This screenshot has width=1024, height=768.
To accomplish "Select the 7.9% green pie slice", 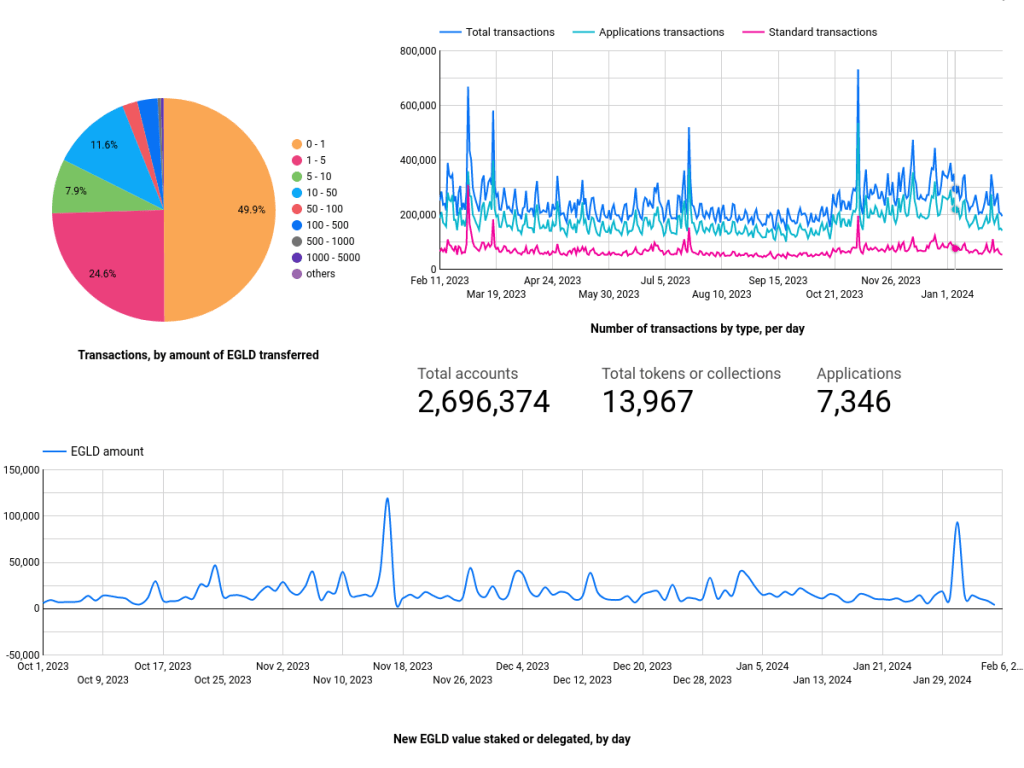I will pyautogui.click(x=78, y=190).
